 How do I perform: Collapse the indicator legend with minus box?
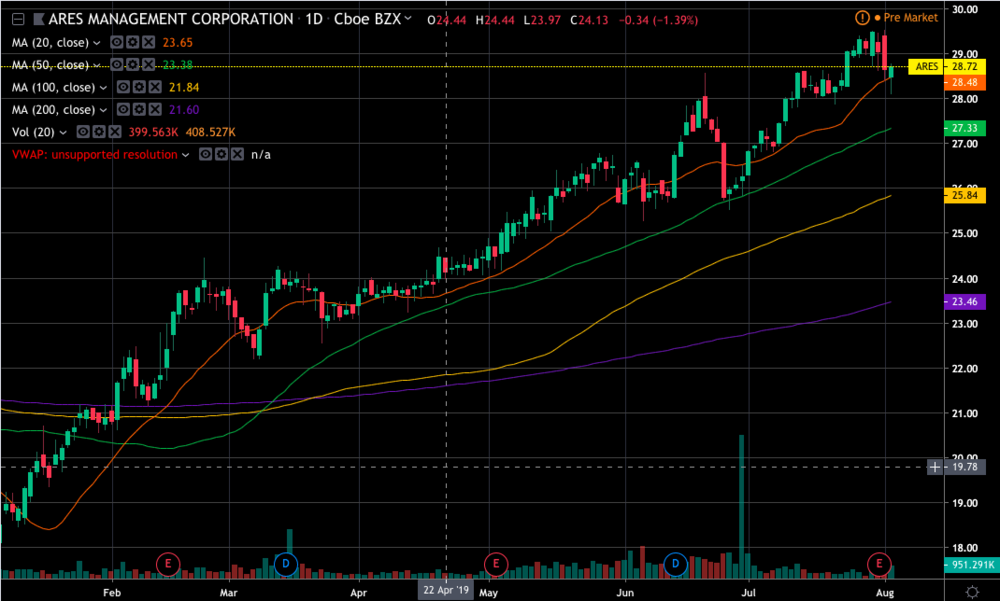pos(18,20)
